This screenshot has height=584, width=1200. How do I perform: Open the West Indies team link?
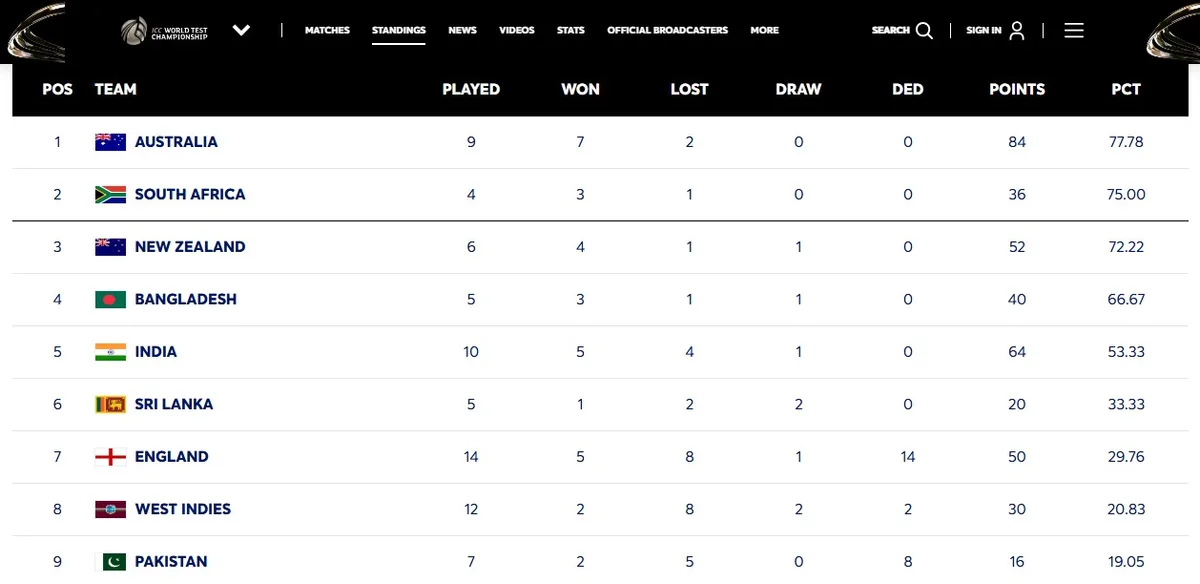click(183, 509)
